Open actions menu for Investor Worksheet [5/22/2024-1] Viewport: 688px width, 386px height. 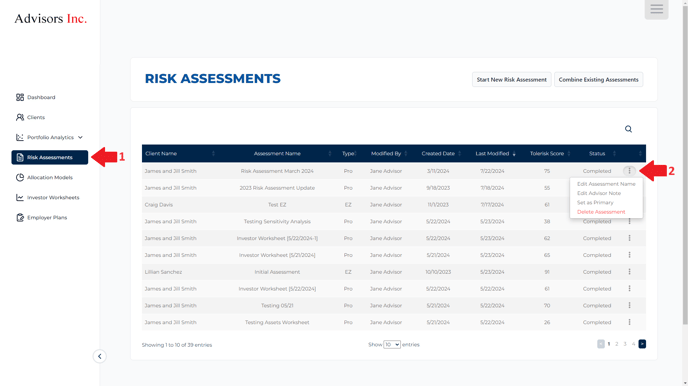click(629, 238)
